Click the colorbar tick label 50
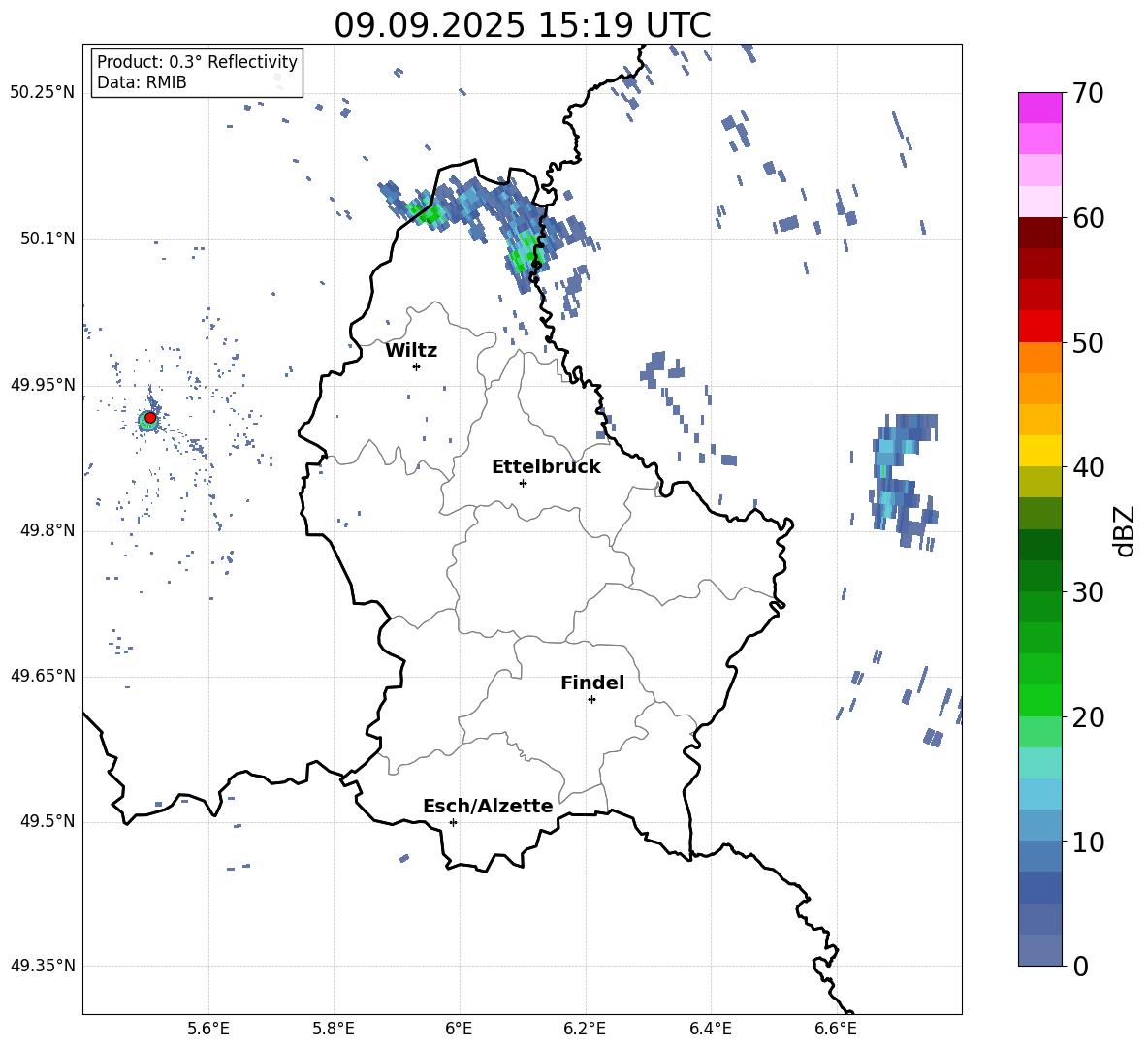The height and width of the screenshot is (1048, 1148). tap(1088, 343)
